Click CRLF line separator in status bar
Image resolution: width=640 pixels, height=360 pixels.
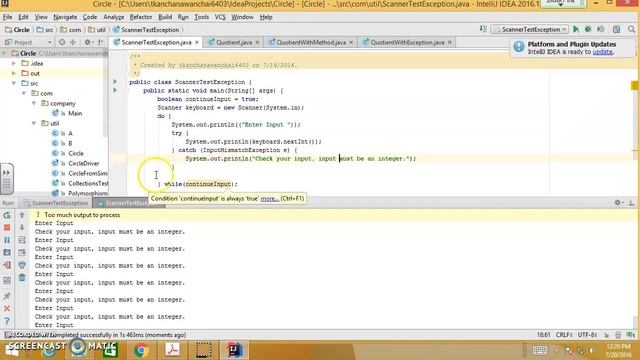(x=564, y=335)
